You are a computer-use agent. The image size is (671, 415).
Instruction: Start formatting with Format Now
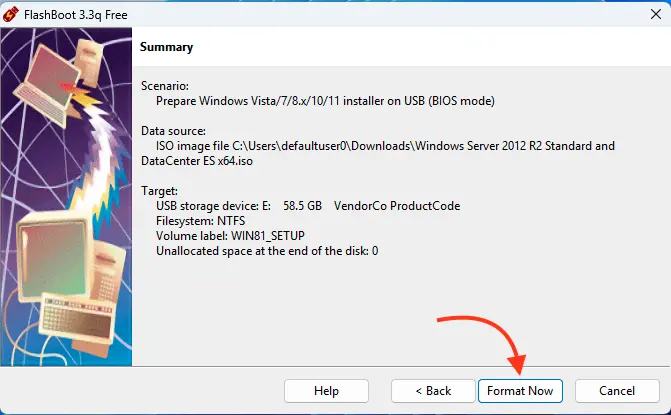(520, 391)
